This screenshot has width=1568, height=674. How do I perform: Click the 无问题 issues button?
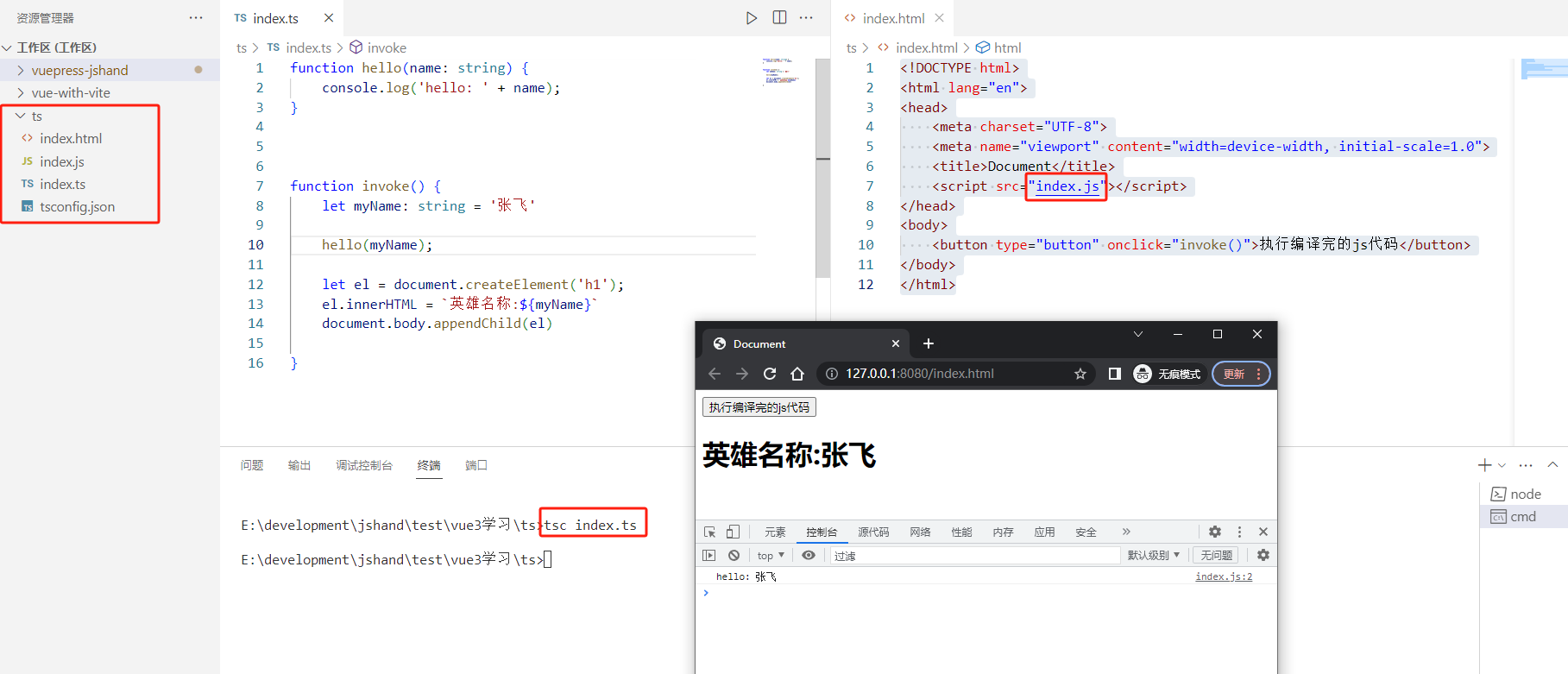pos(1217,555)
